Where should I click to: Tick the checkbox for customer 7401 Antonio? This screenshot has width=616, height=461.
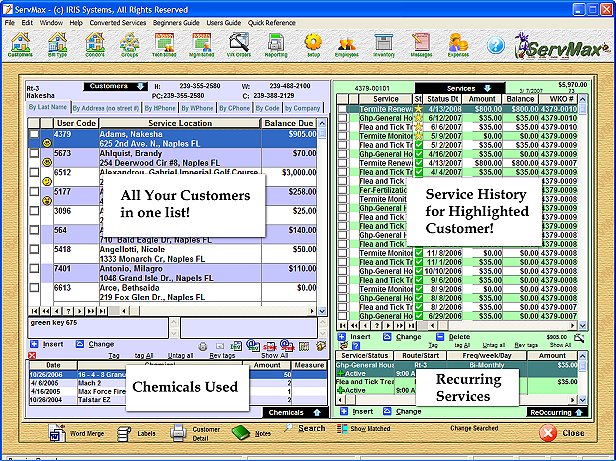(x=34, y=268)
